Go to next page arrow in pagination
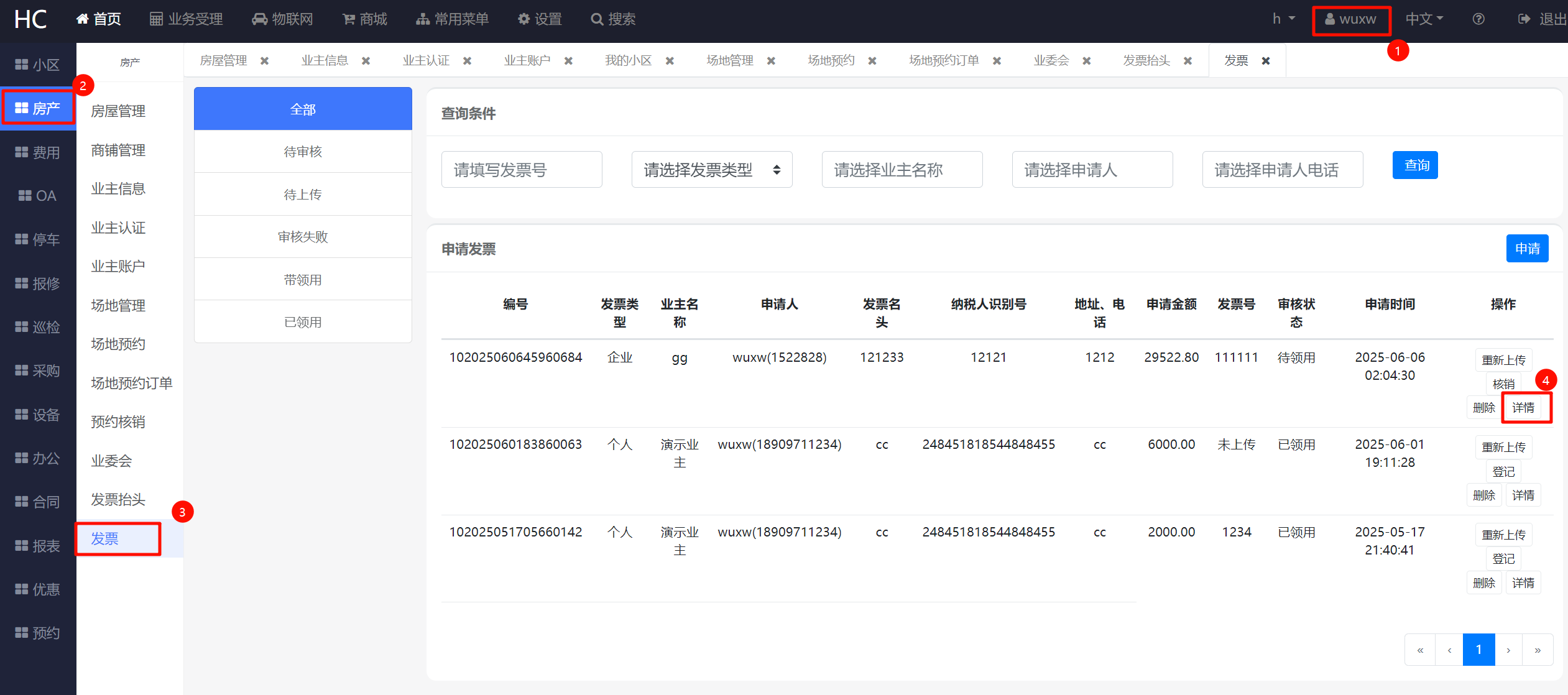The width and height of the screenshot is (1568, 695). coord(1508,650)
